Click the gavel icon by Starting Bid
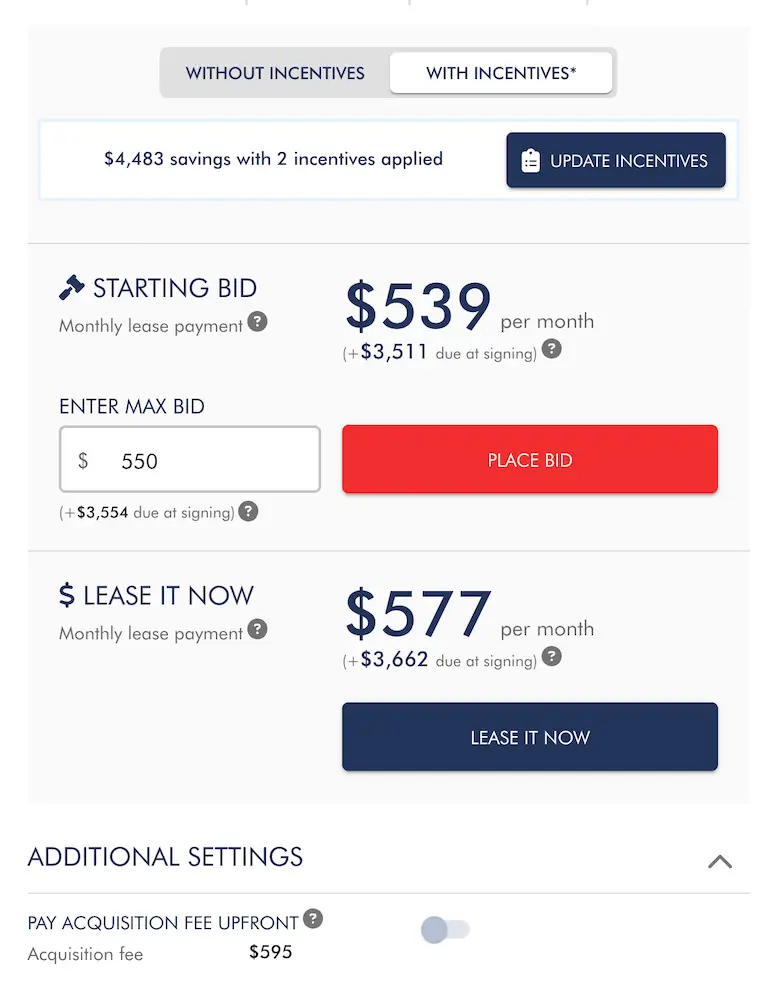 tap(72, 288)
